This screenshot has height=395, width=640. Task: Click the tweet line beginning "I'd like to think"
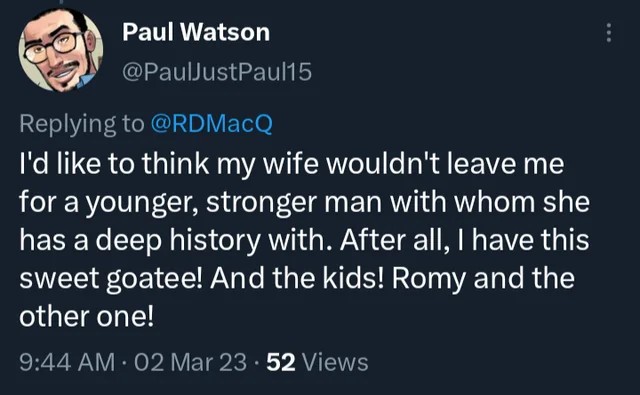[x=292, y=164]
